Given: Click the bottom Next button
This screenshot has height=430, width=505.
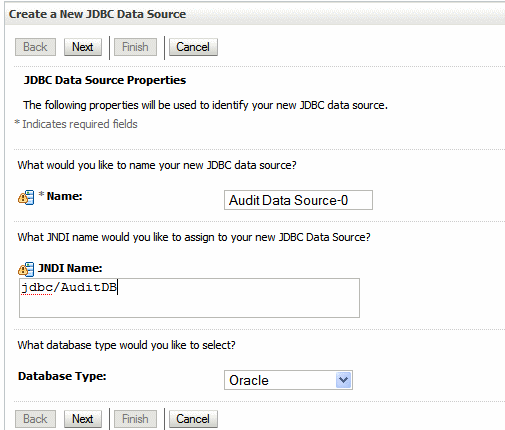Looking at the screenshot, I should point(83,419).
